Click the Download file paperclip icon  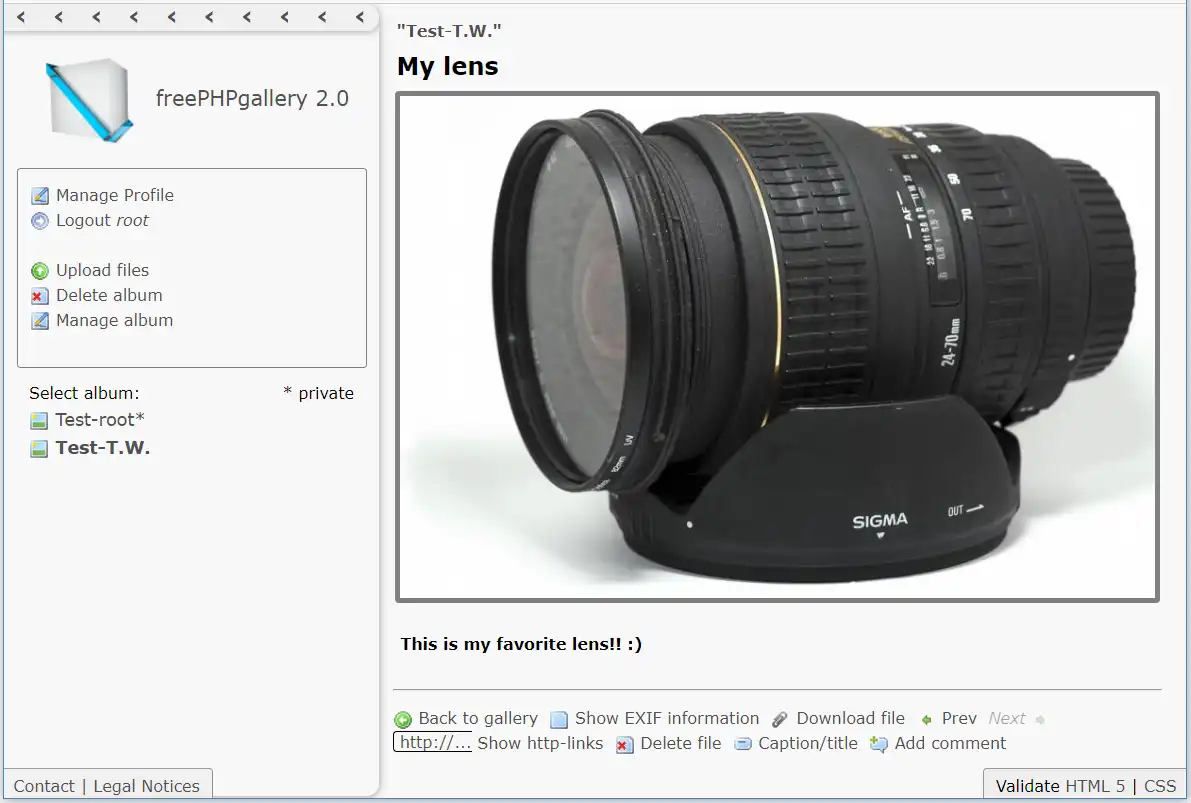[780, 719]
